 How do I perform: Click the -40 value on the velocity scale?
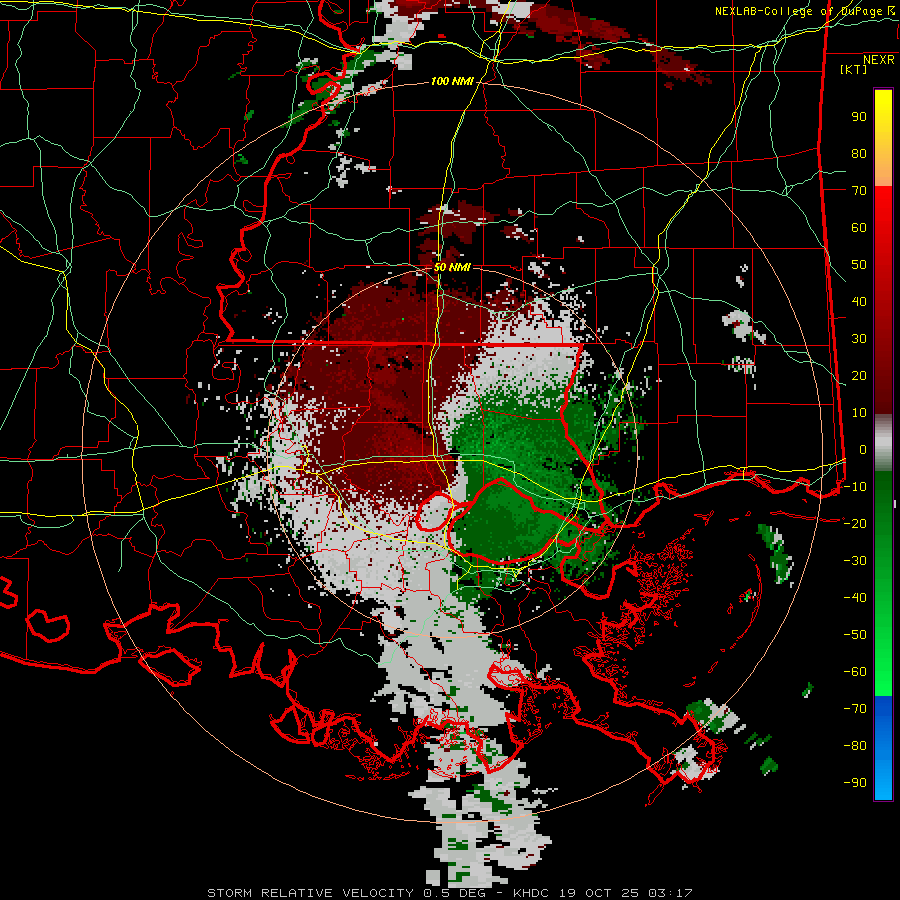click(x=855, y=598)
